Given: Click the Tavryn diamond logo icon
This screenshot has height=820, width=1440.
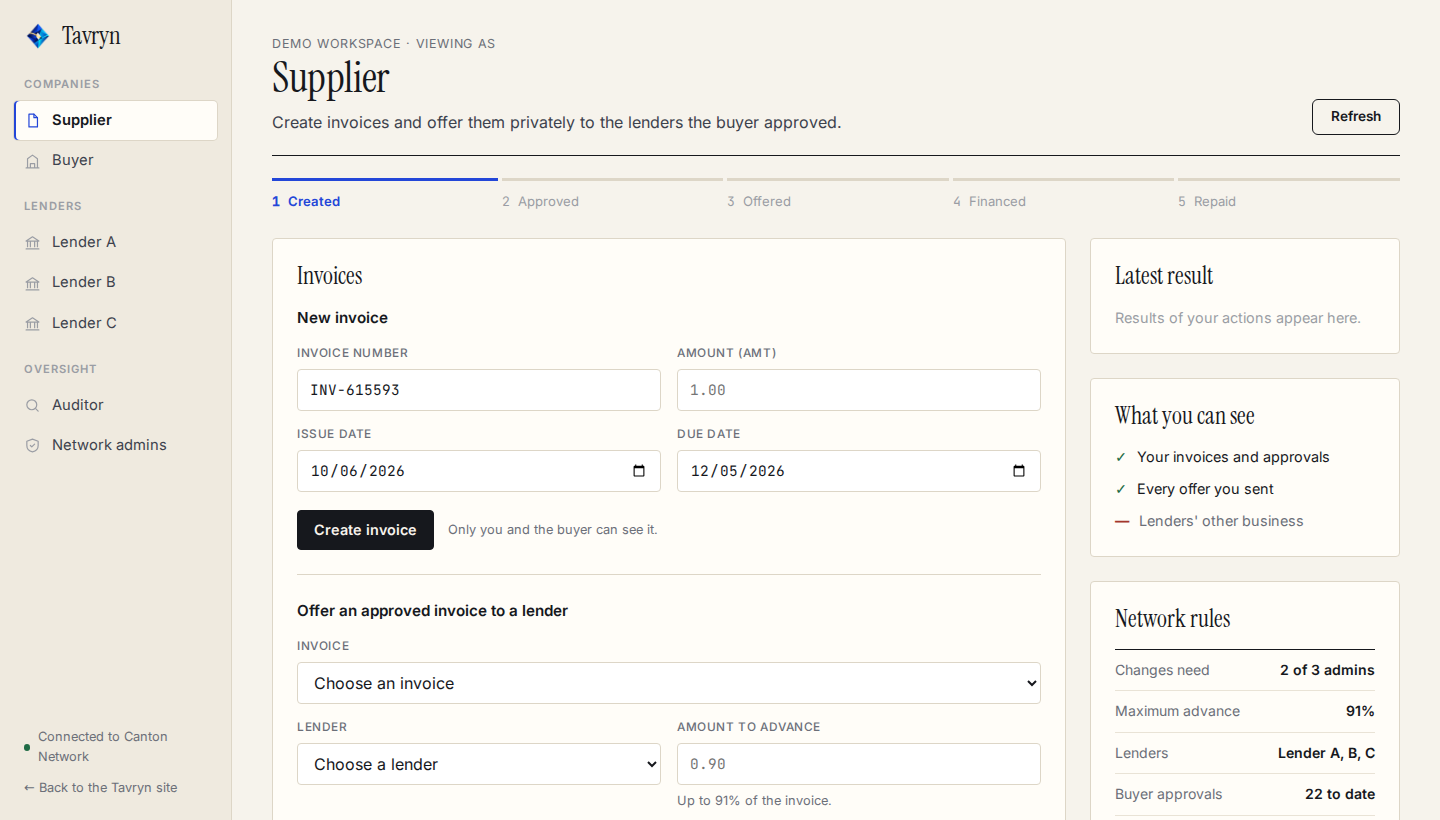Looking at the screenshot, I should (x=38, y=36).
